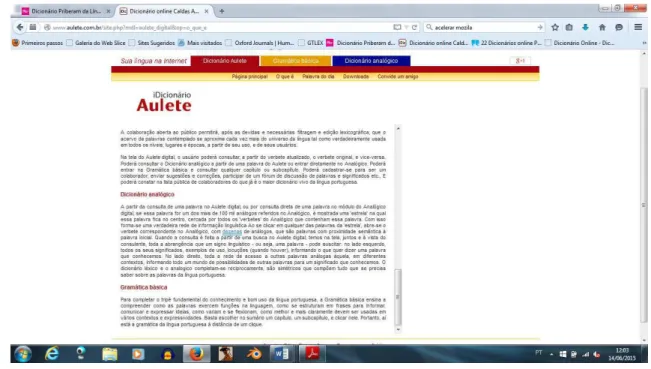The image size is (651, 369).
Task: Click the search go arrow
Action: pos(540,27)
